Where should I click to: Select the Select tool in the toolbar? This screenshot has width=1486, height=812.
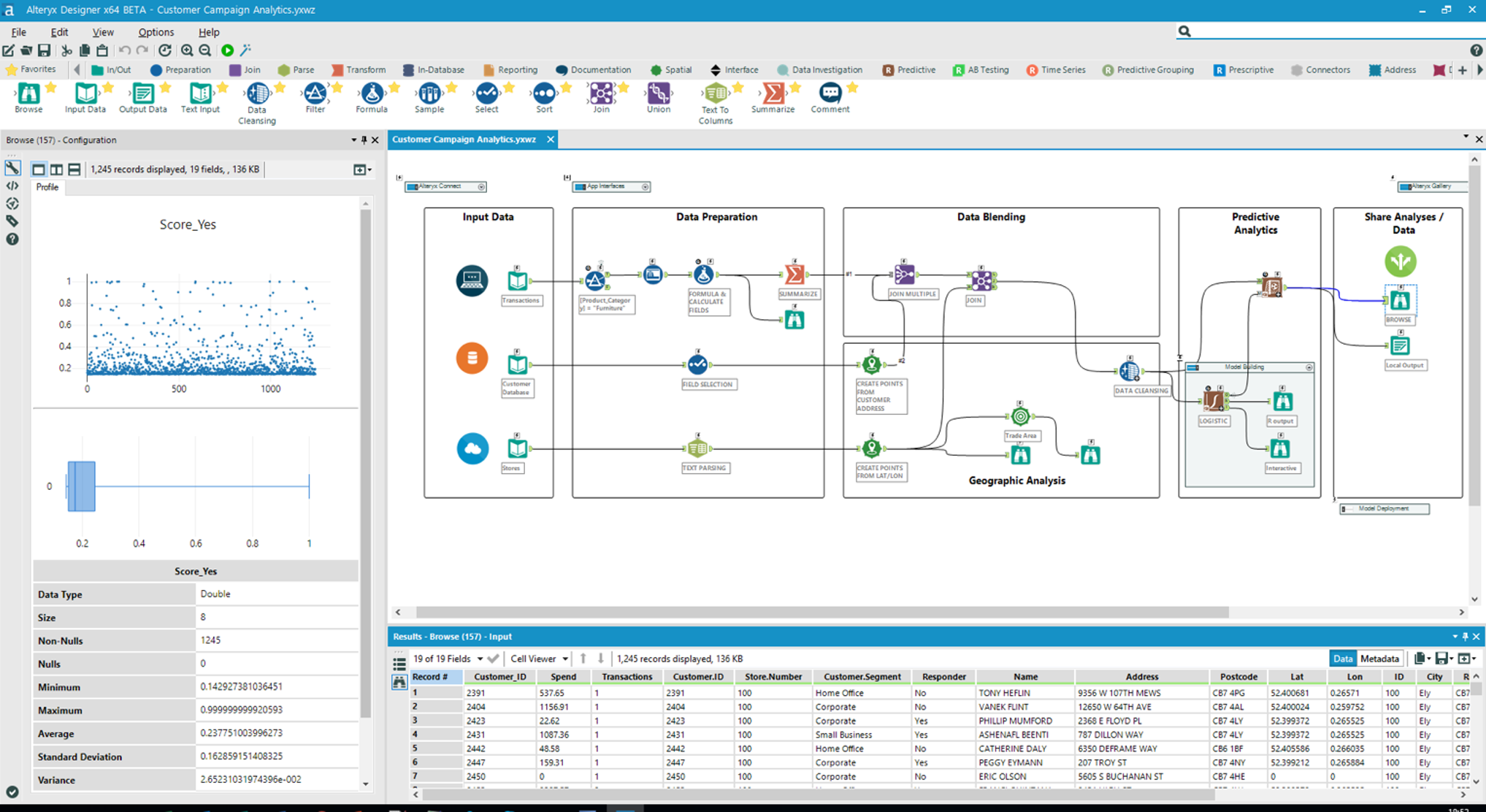click(x=486, y=97)
